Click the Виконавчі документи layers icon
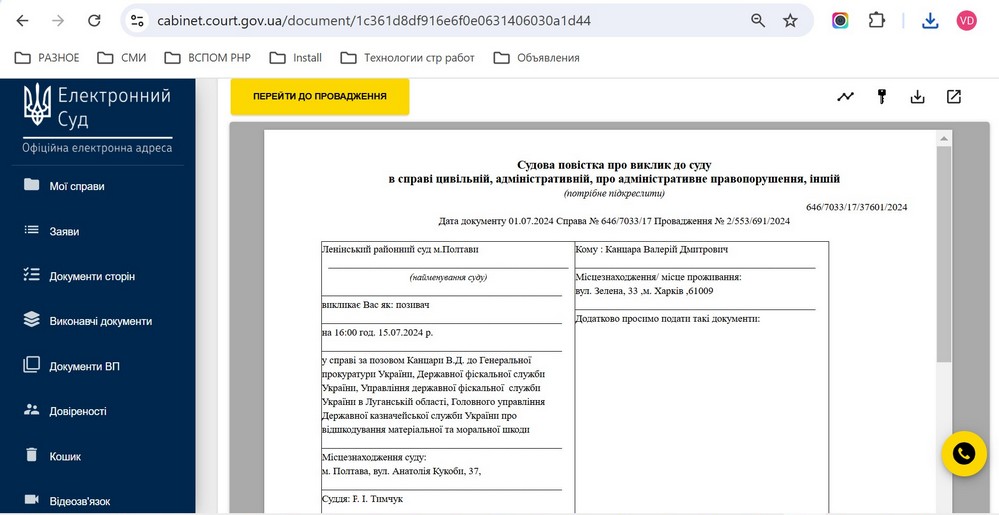Image resolution: width=999 pixels, height=515 pixels. point(31,319)
